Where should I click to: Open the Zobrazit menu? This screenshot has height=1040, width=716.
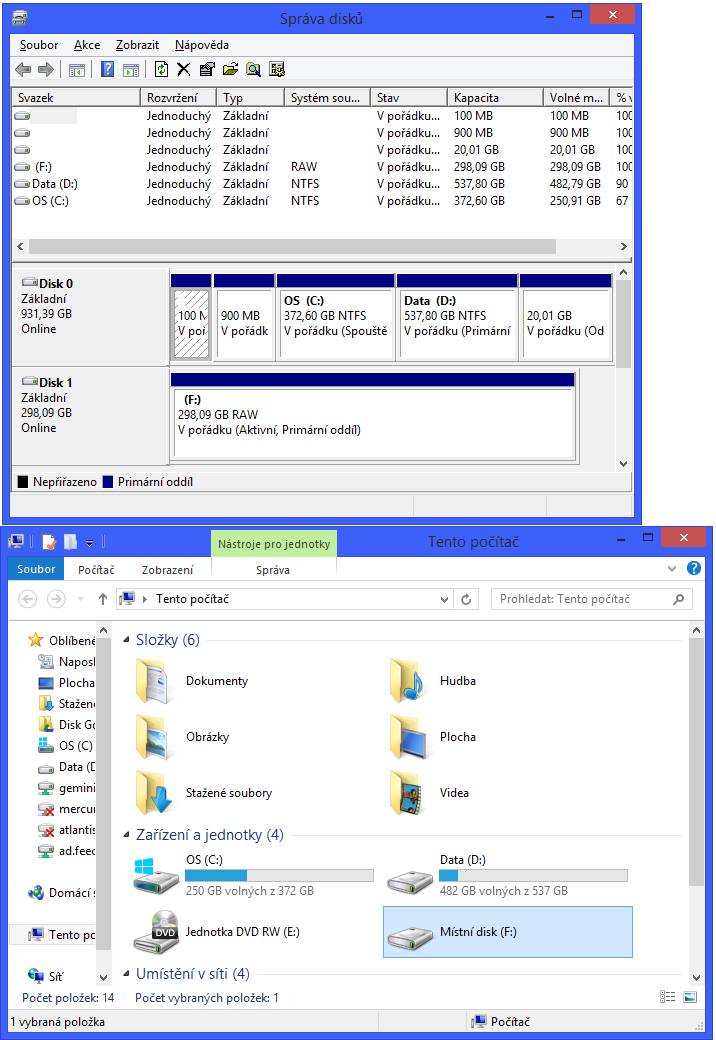point(137,45)
